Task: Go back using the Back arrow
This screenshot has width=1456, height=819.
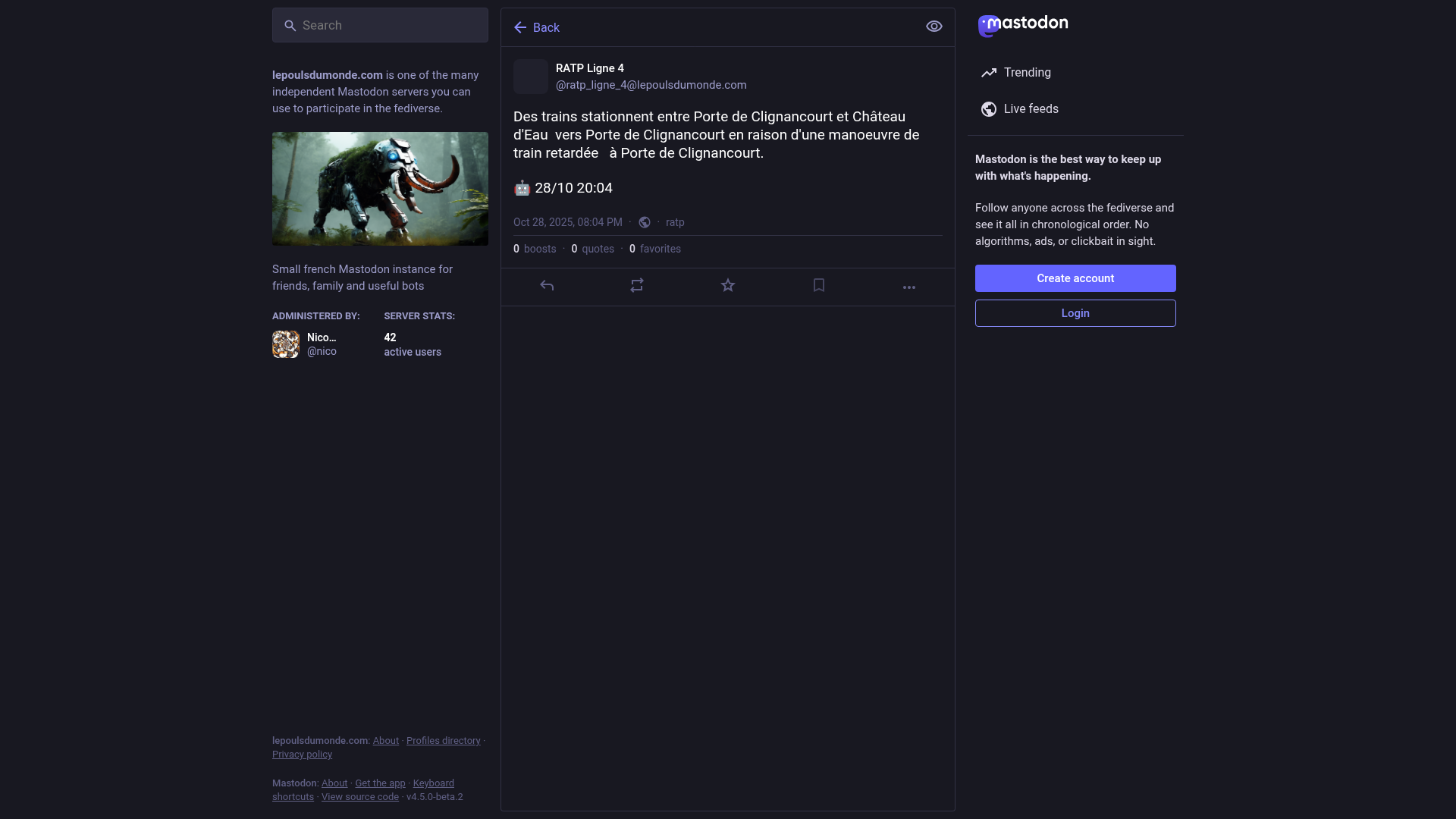Action: [536, 27]
